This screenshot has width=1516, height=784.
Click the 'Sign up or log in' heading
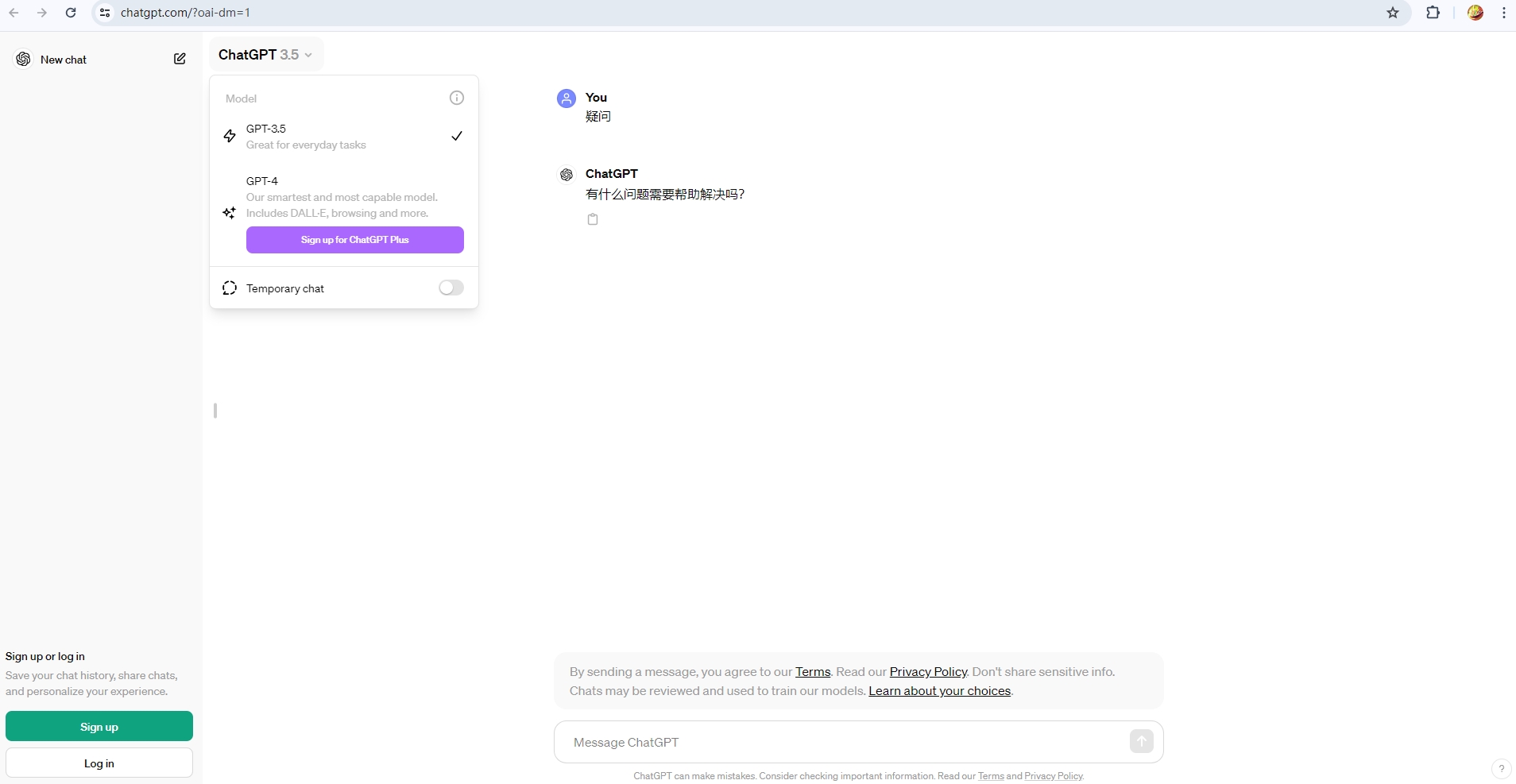(45, 656)
